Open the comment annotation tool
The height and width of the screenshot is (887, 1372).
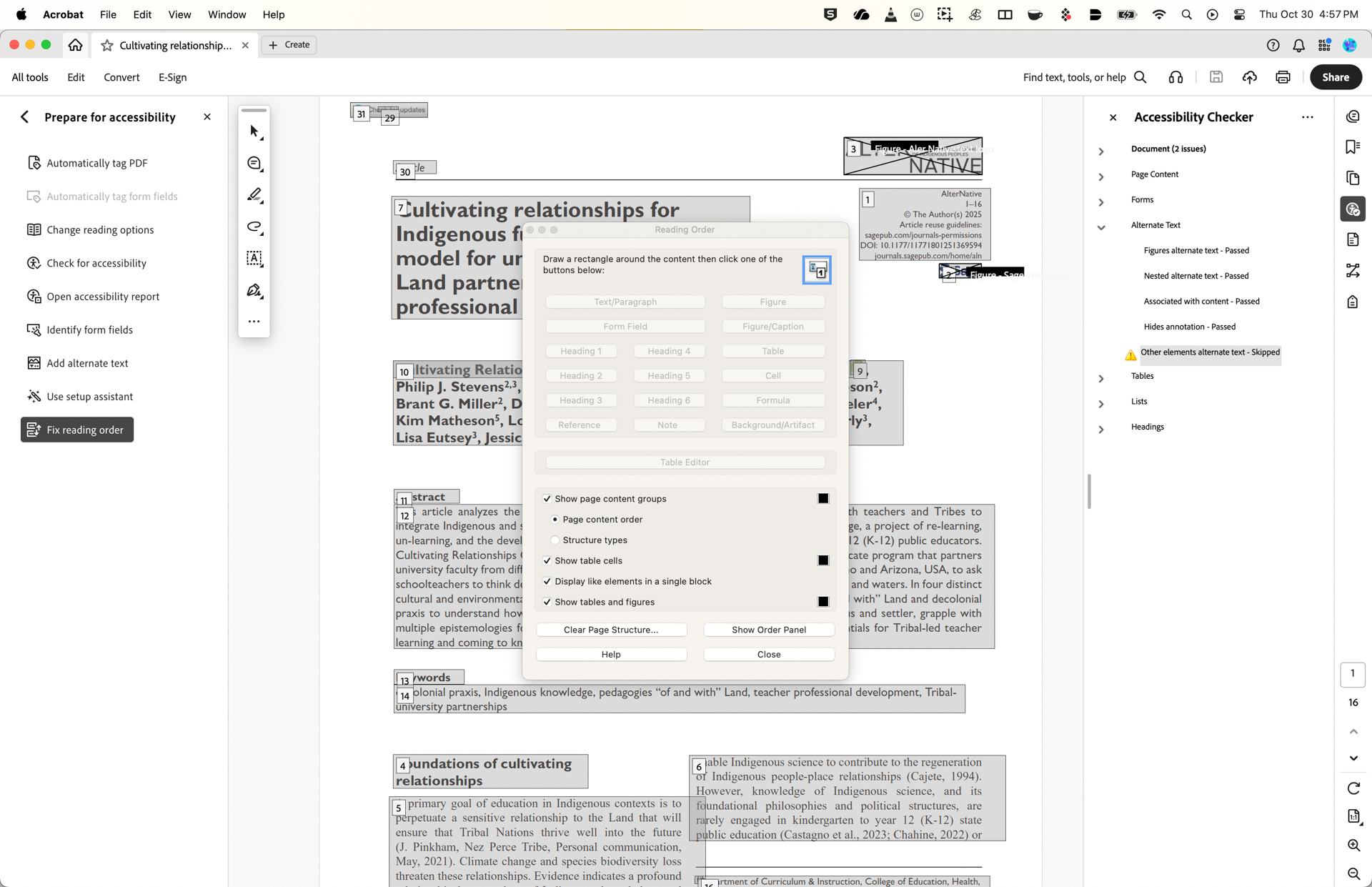click(x=254, y=163)
